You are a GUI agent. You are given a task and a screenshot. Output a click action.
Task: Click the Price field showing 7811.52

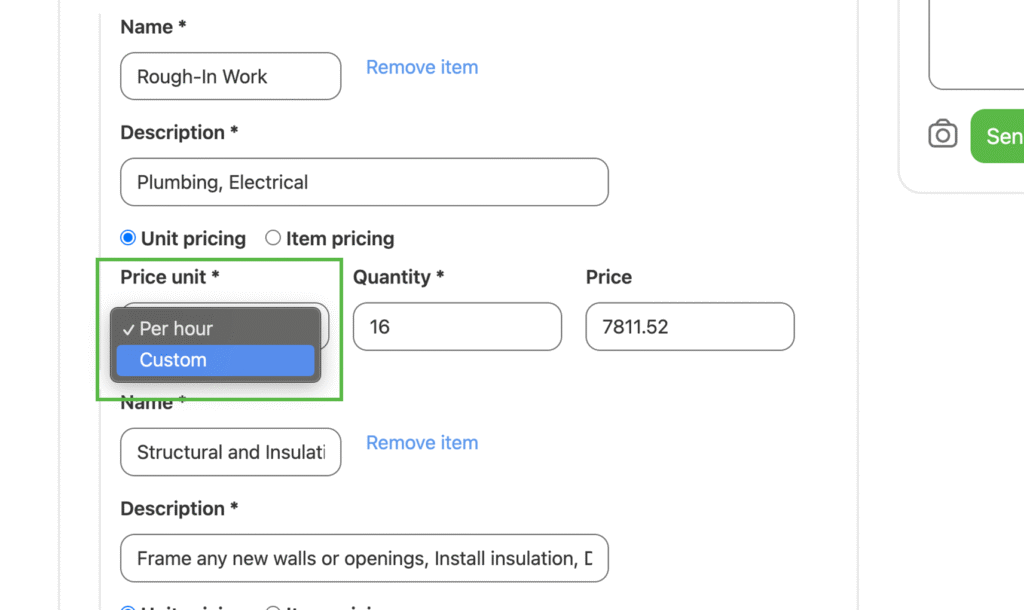(689, 327)
